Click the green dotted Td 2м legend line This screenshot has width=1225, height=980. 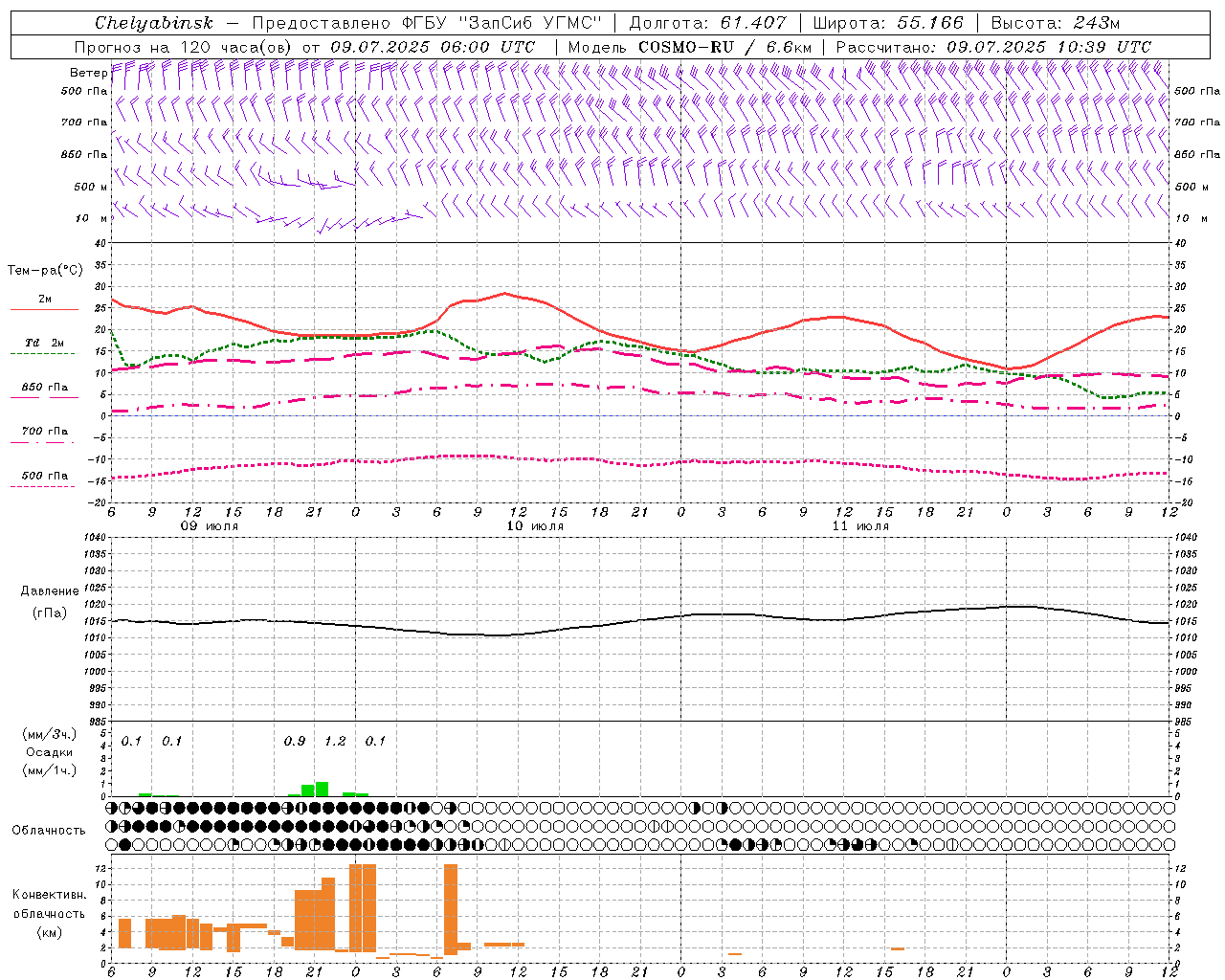(44, 354)
